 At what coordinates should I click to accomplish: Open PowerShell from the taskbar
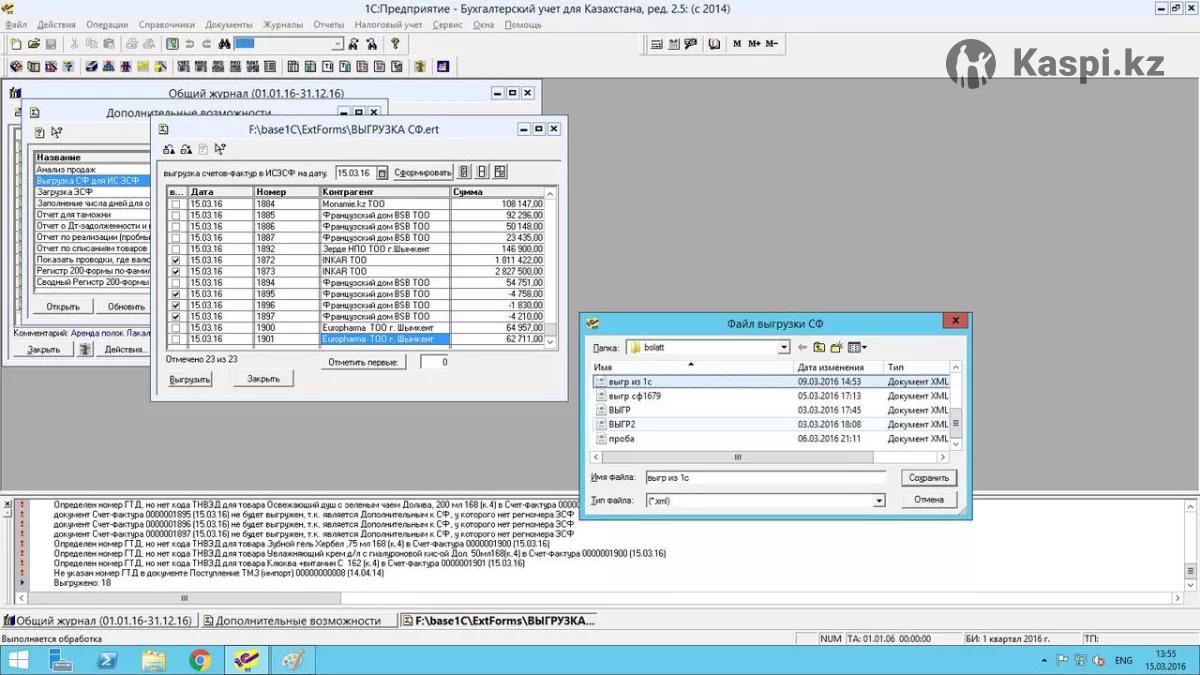click(108, 660)
